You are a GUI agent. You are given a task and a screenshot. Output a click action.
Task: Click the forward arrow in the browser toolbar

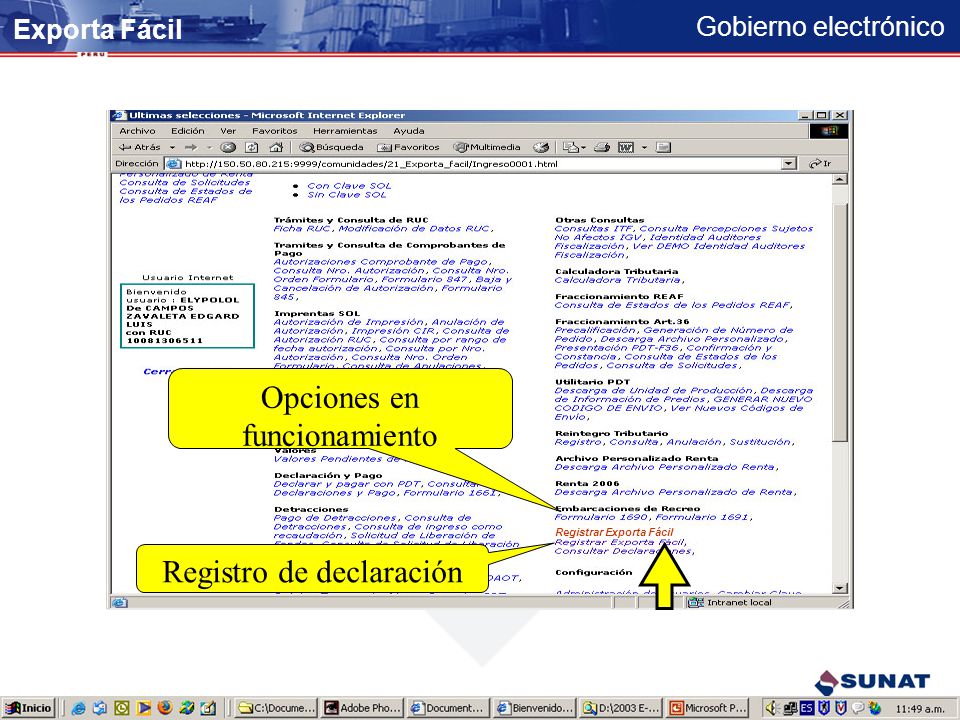click(x=191, y=148)
